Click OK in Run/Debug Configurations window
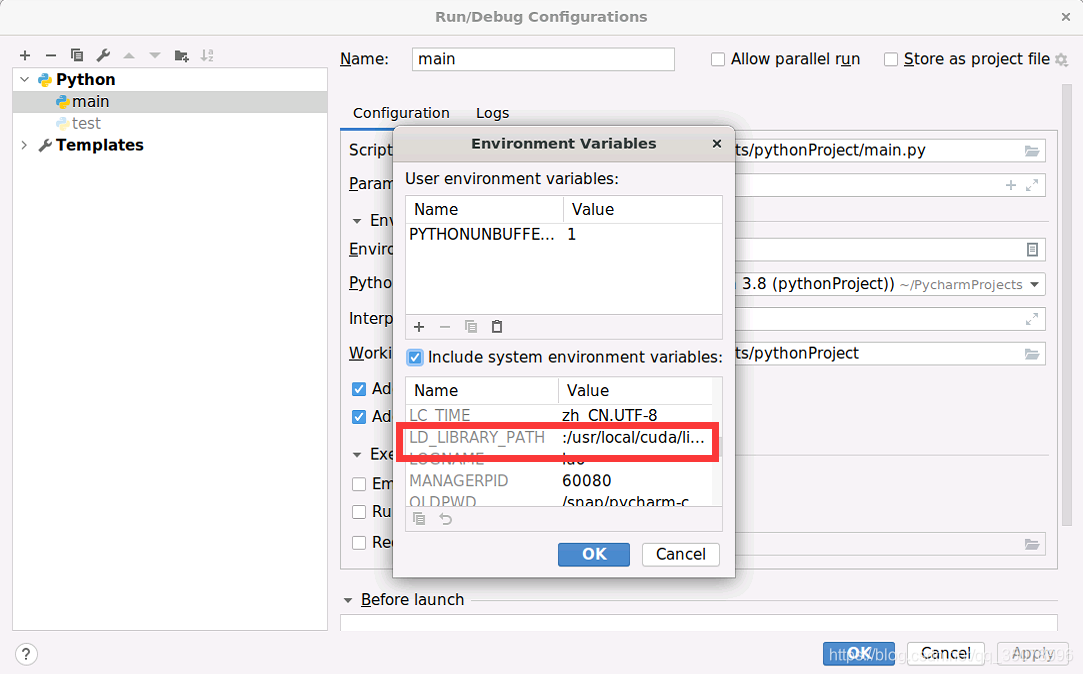The height and width of the screenshot is (674, 1083). [x=859, y=653]
